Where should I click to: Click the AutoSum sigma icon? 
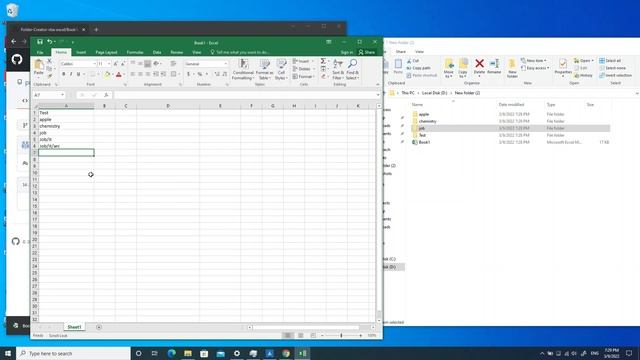coord(323,61)
